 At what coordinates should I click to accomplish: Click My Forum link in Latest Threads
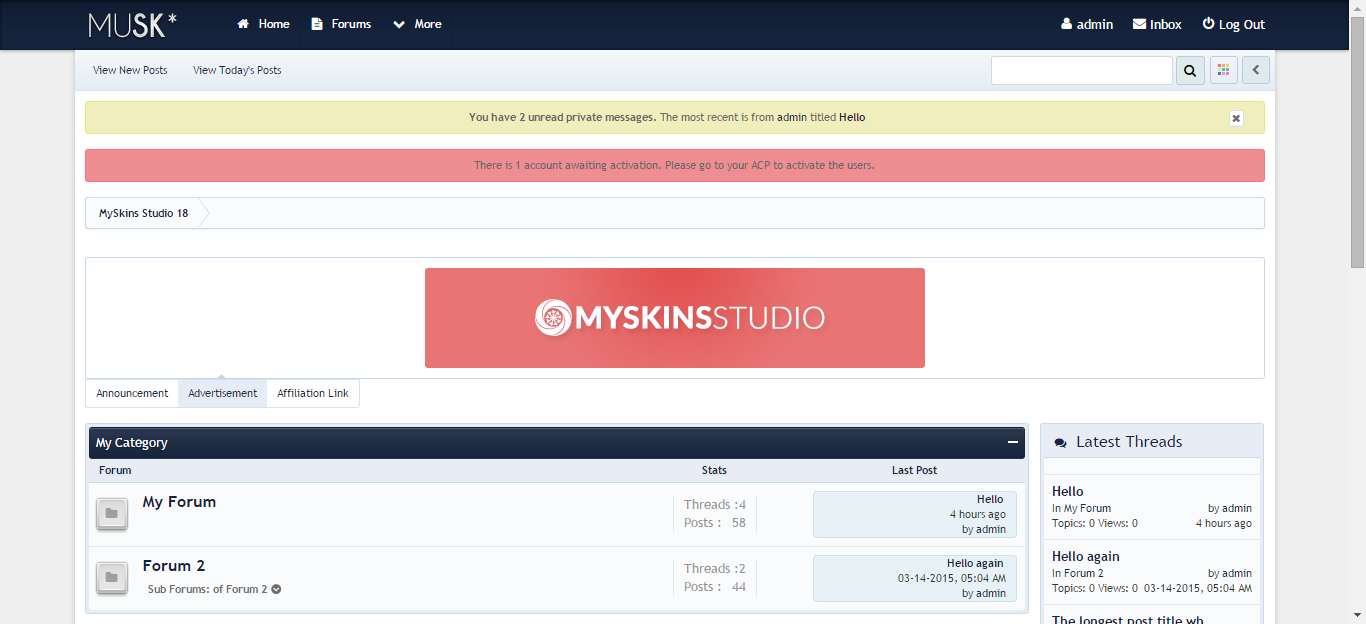click(x=1087, y=508)
